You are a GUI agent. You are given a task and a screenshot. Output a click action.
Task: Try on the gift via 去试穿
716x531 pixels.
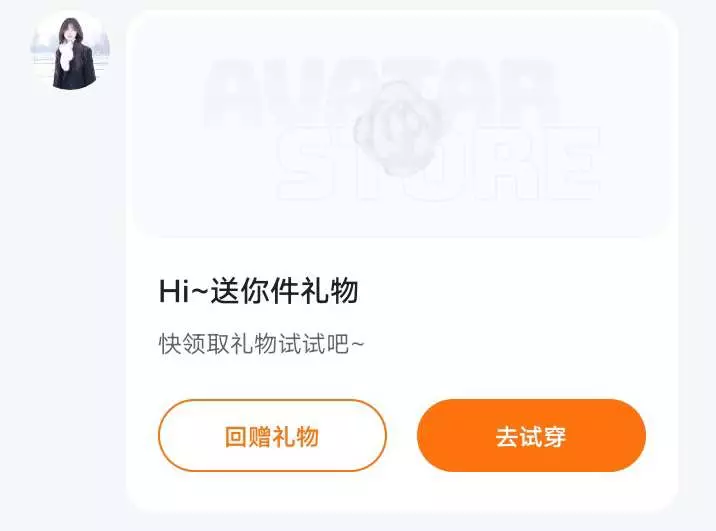531,436
